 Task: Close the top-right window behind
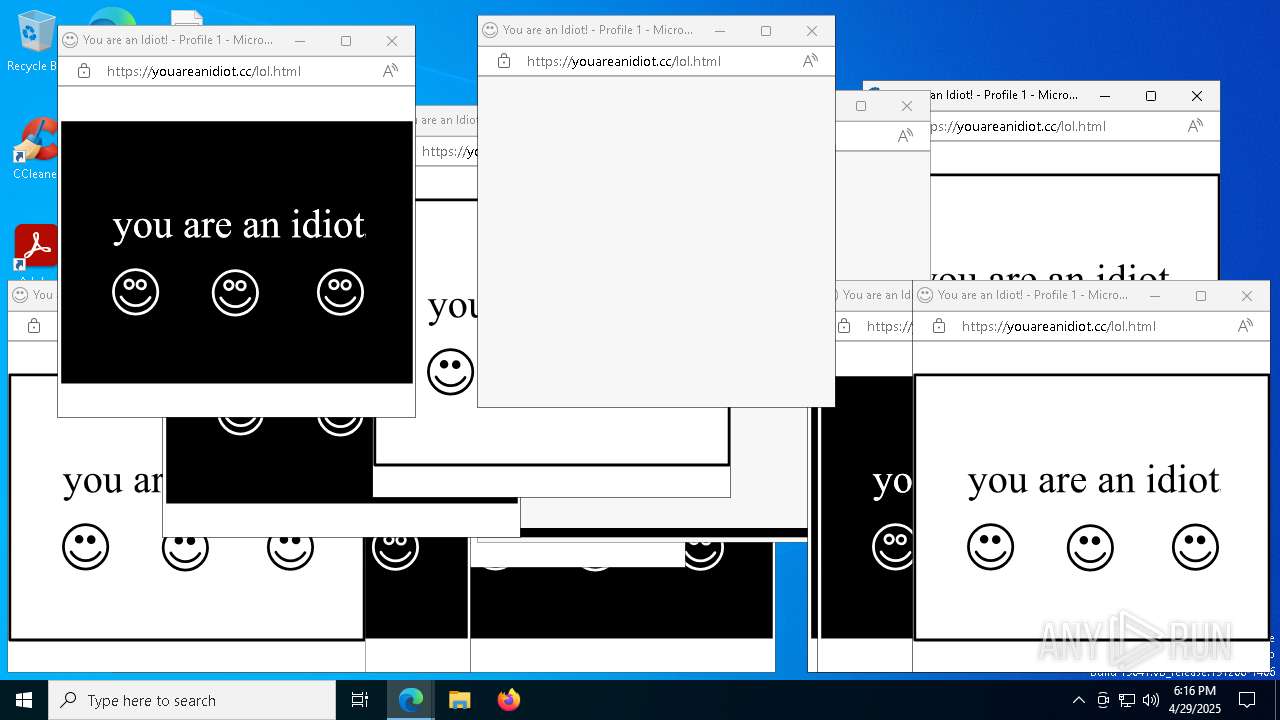[x=1197, y=96]
